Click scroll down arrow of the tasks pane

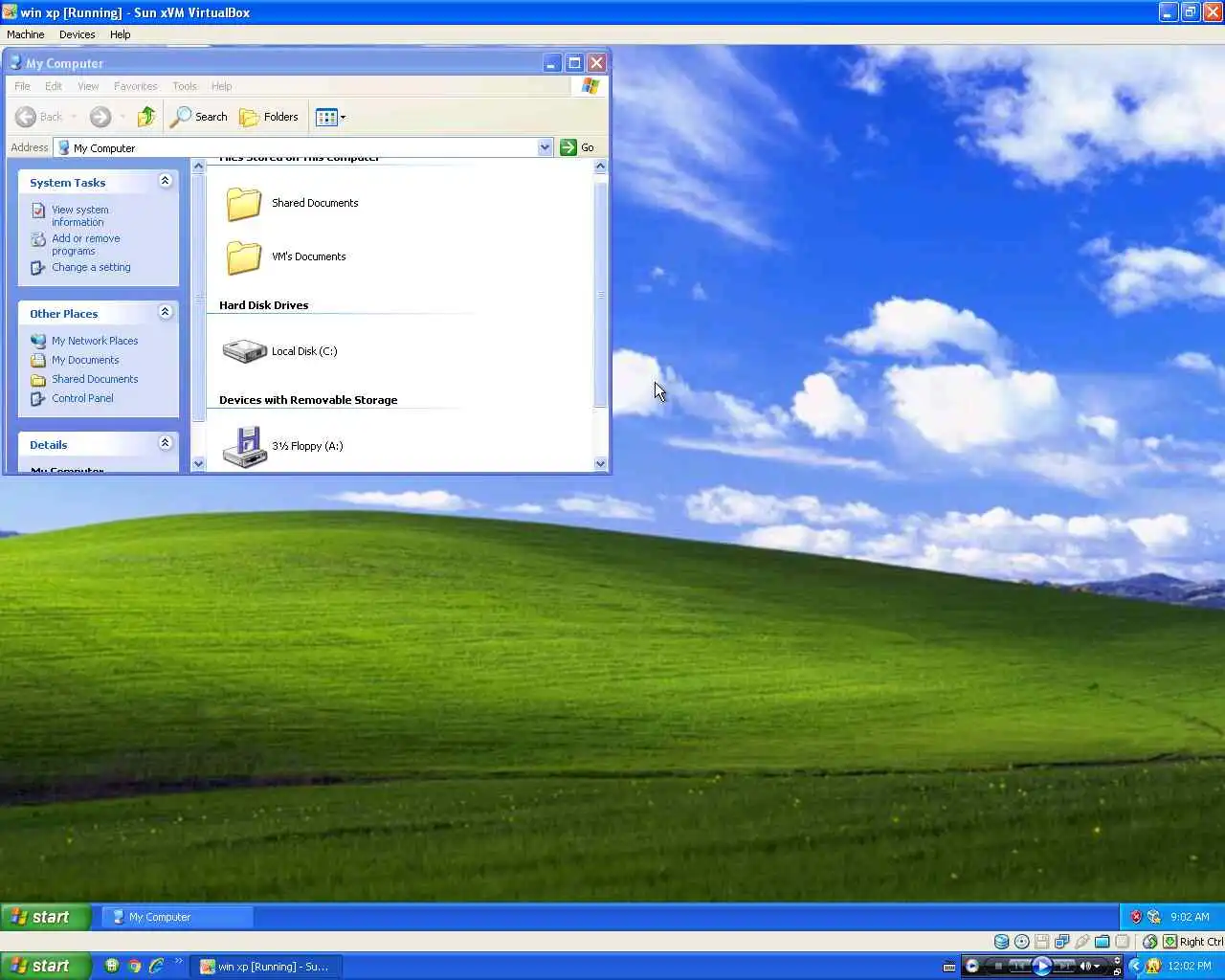199,464
